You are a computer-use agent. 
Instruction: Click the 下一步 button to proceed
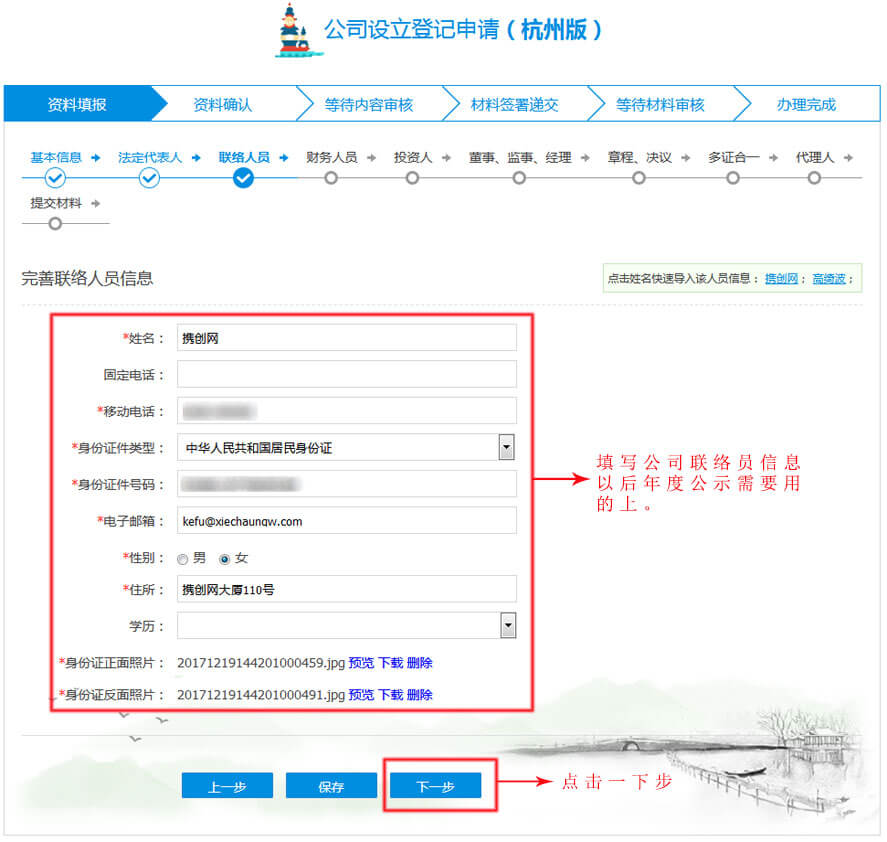point(437,786)
